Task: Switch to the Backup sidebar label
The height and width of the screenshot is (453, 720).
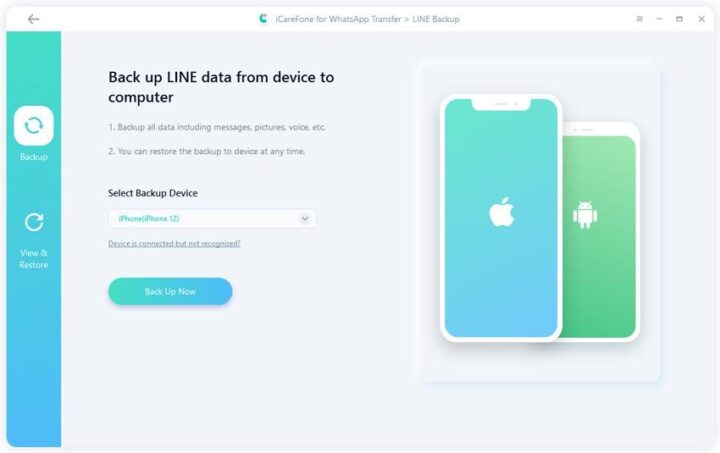Action: (34, 157)
